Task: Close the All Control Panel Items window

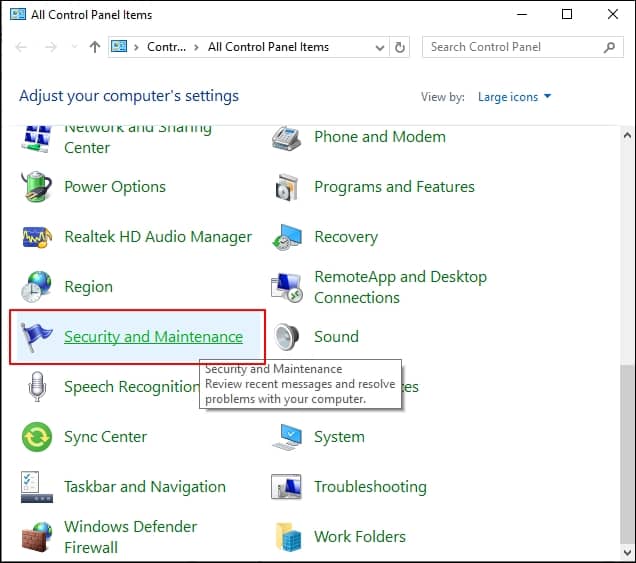Action: tap(612, 15)
